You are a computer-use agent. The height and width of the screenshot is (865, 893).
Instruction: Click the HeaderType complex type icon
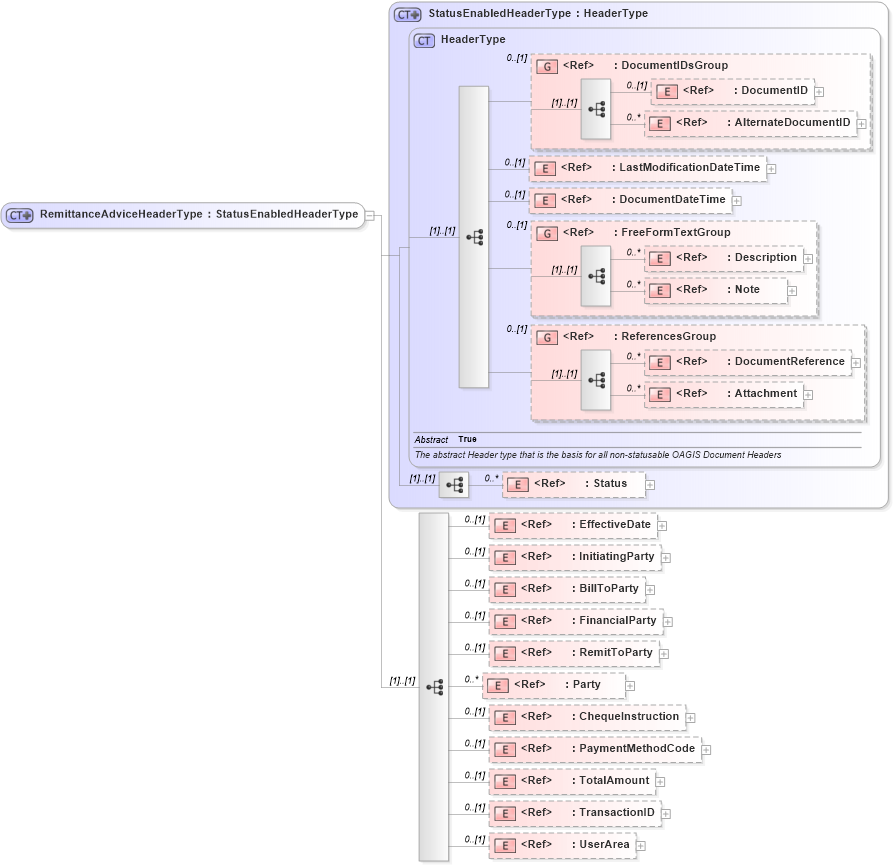click(423, 40)
